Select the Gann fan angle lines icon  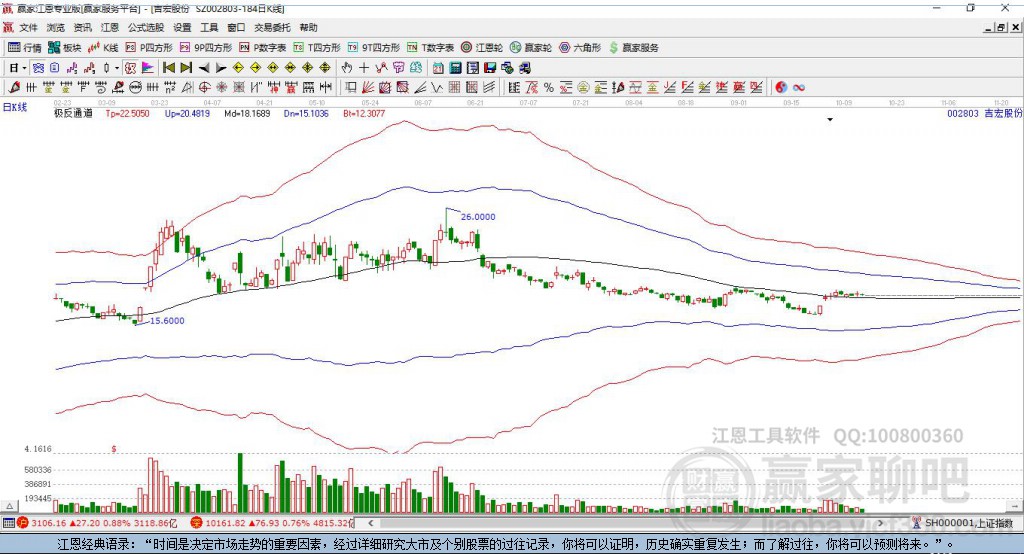pyautogui.click(x=367, y=88)
